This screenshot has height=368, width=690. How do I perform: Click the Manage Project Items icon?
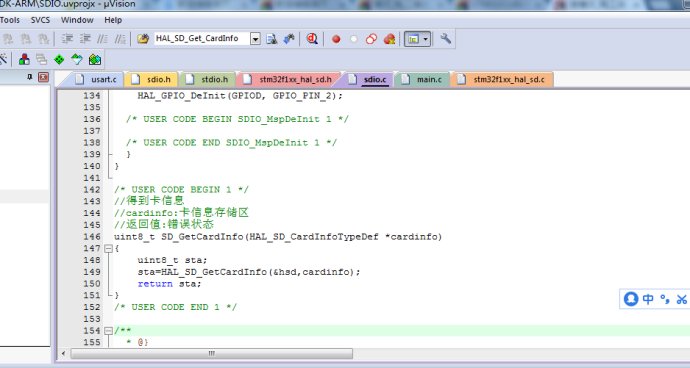(x=24, y=59)
